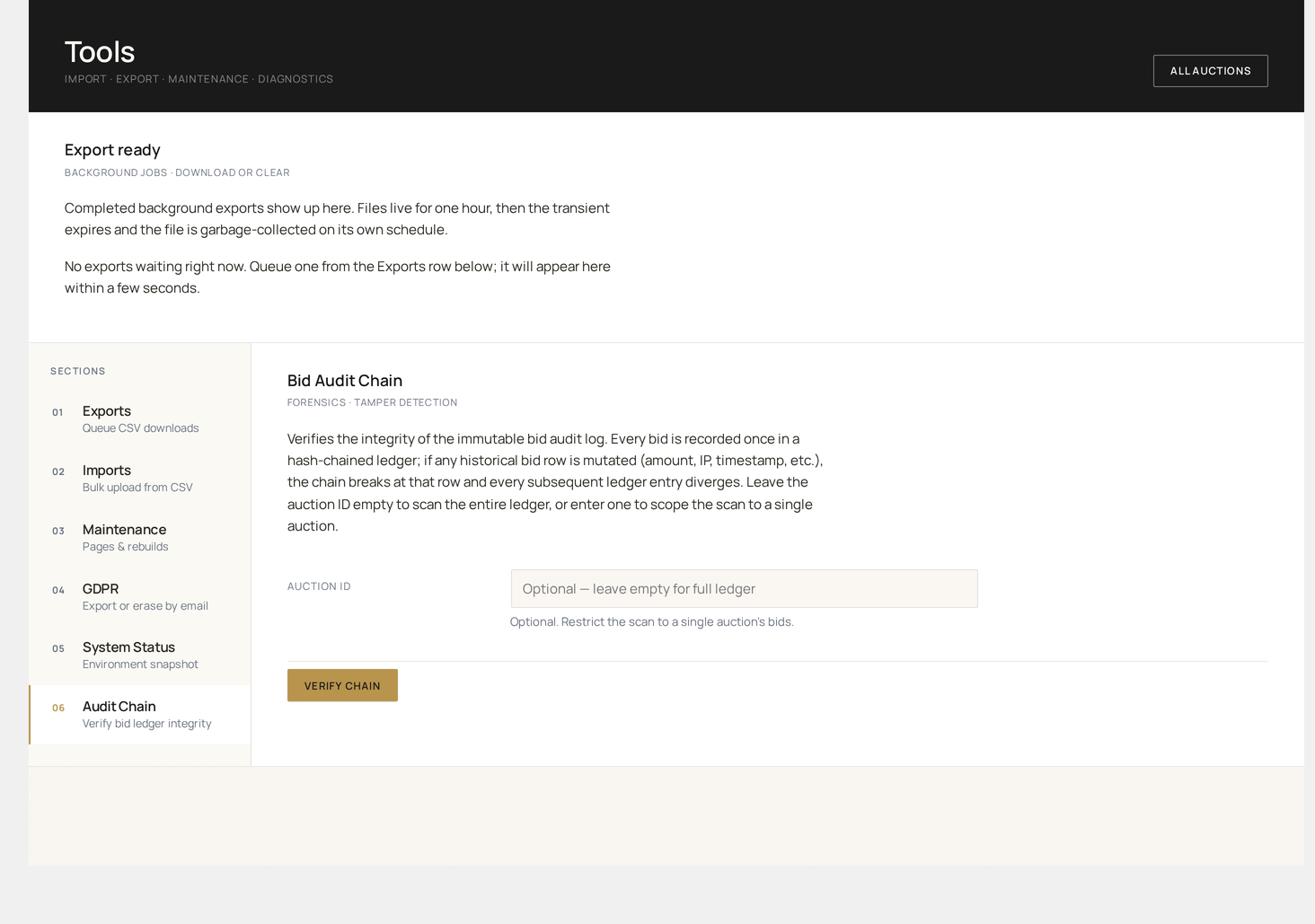Select the GDPR section

click(x=140, y=596)
